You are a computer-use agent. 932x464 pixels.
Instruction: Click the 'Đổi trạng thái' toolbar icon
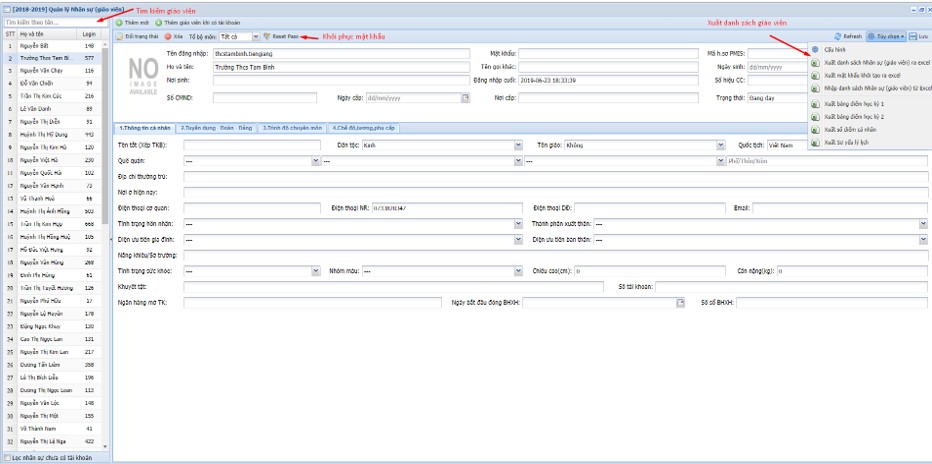120,36
